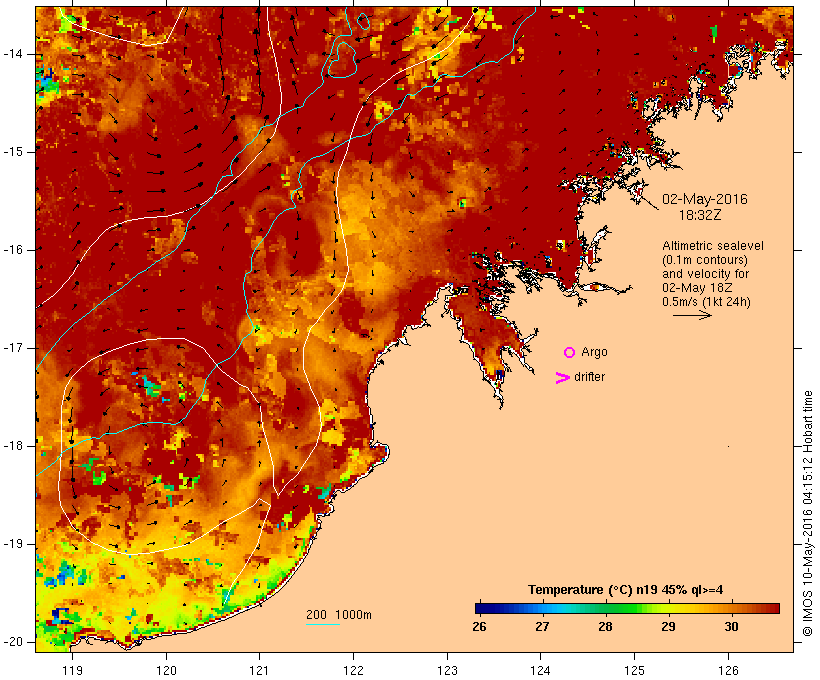The width and height of the screenshot is (820, 680).
Task: Click longitude axis label '120'
Action: pos(166,671)
